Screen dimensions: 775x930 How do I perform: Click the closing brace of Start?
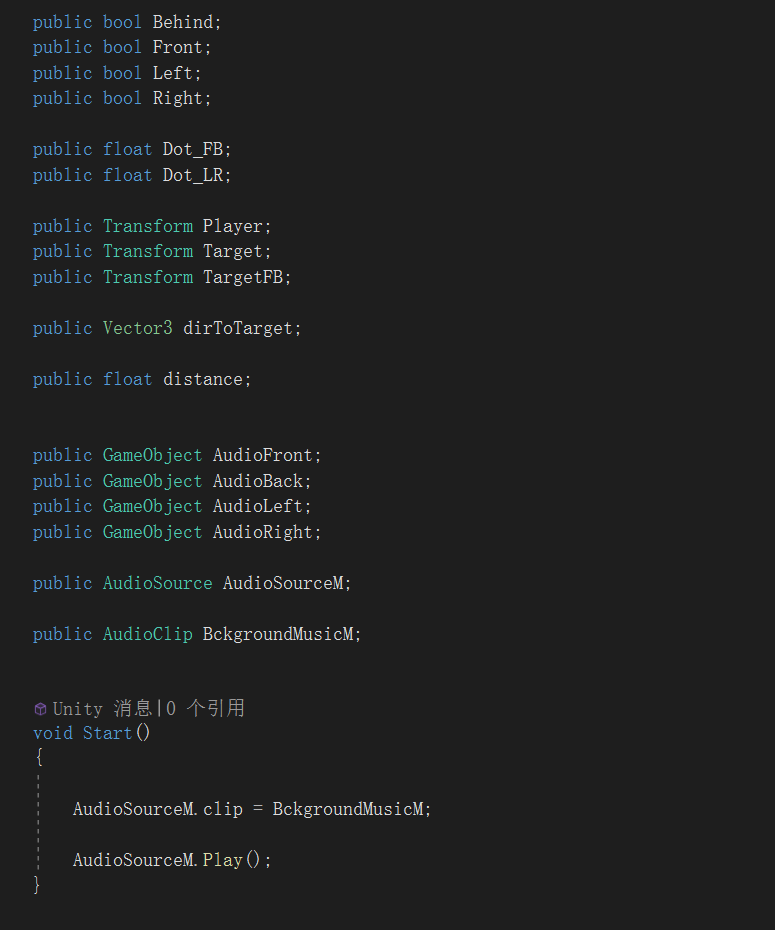pyautogui.click(x=37, y=884)
